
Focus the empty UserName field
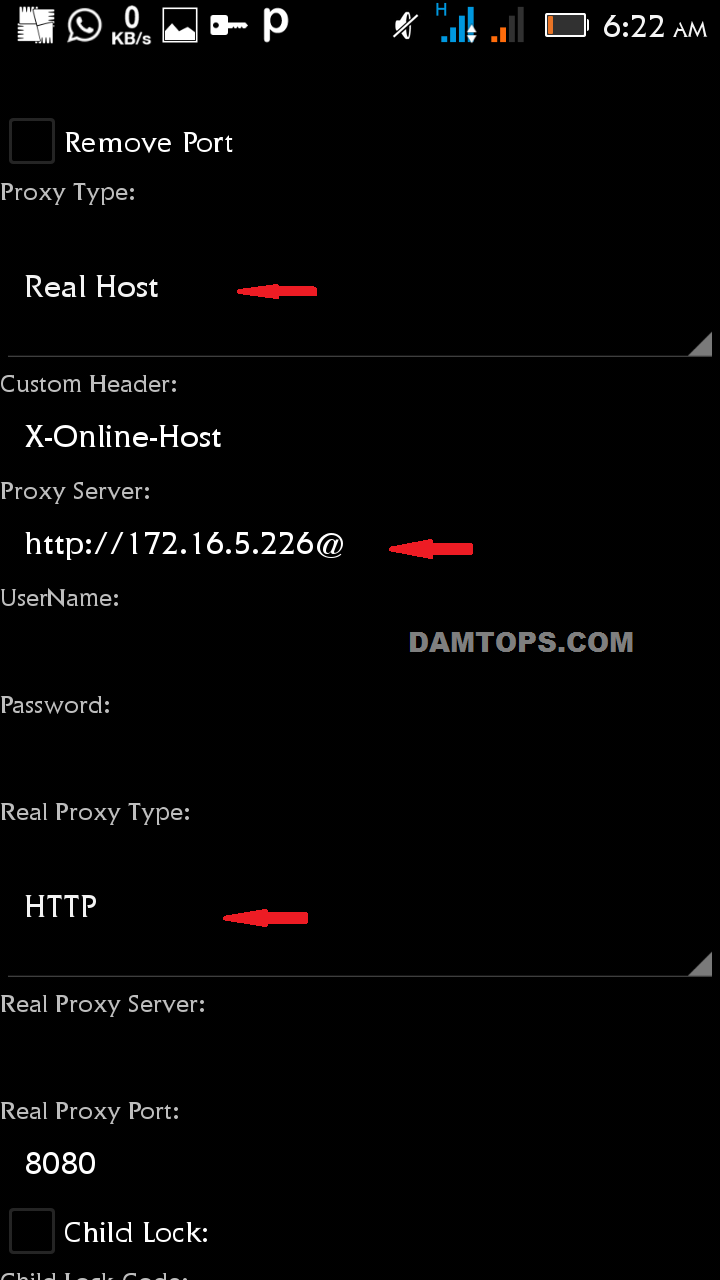[x=360, y=651]
